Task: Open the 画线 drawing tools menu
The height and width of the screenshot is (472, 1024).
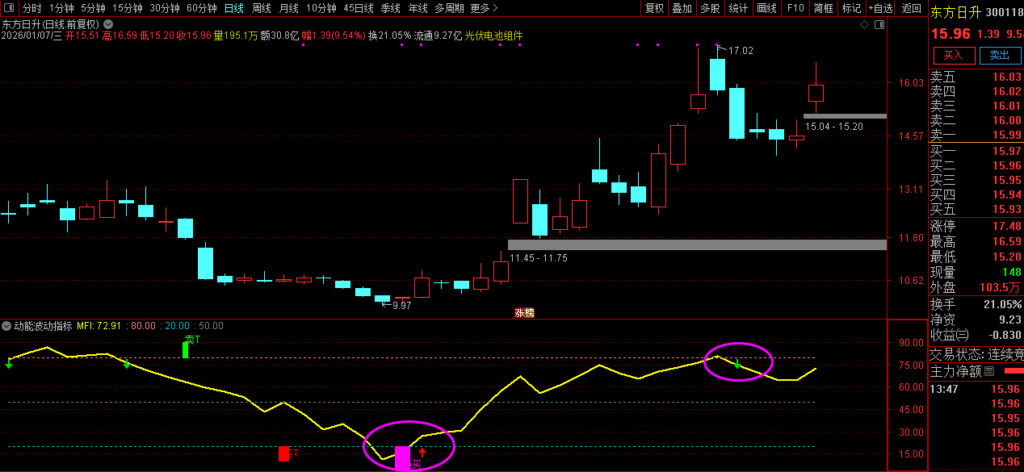Action: [767, 8]
